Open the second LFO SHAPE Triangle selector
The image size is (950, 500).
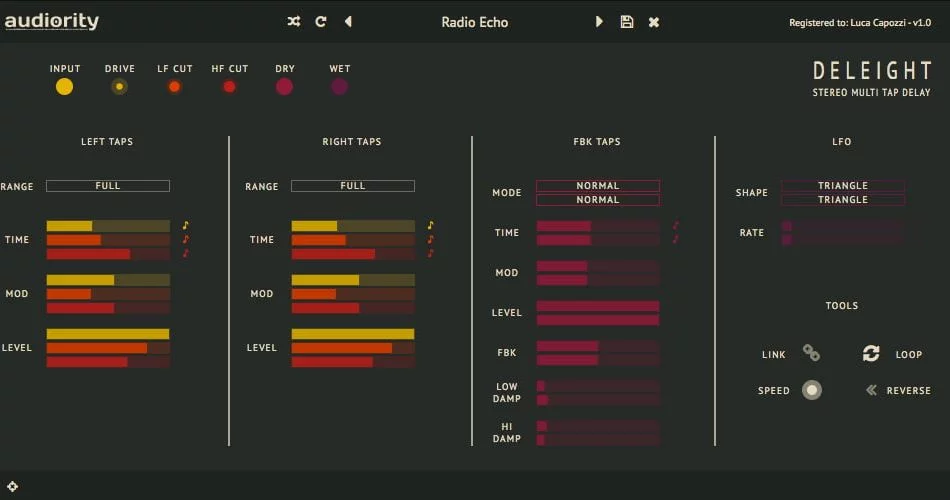coord(843,199)
